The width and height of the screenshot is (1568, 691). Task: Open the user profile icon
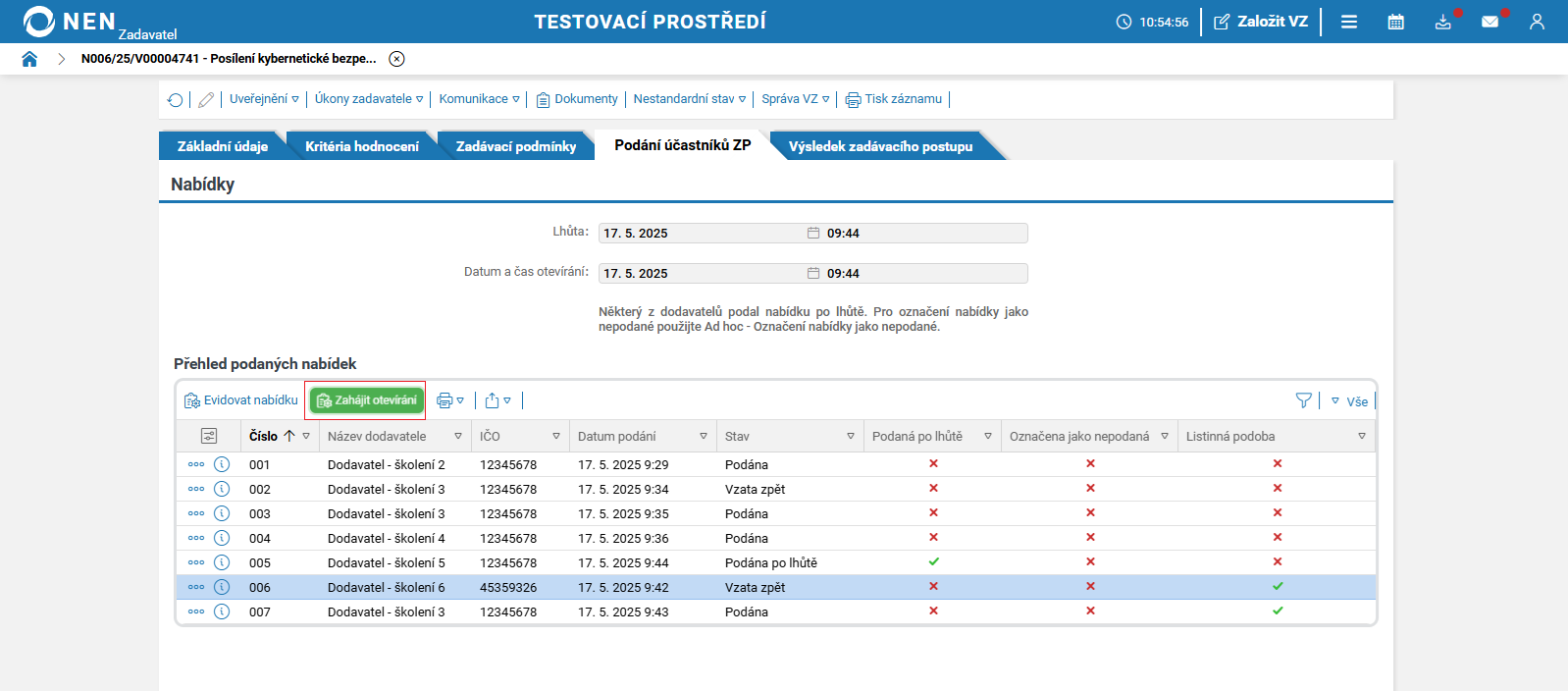(1537, 22)
